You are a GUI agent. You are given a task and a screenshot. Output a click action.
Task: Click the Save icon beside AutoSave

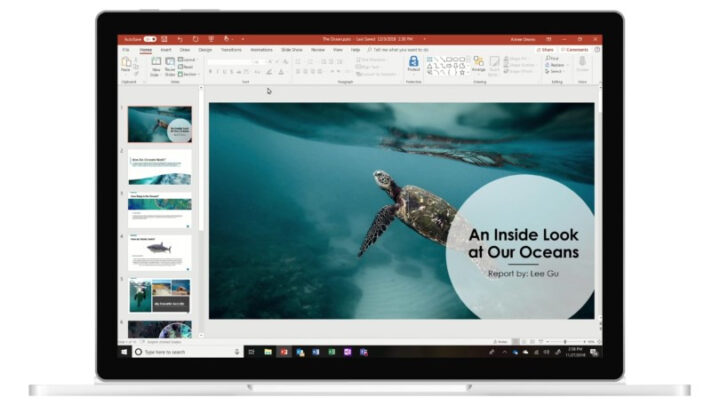(x=164, y=39)
